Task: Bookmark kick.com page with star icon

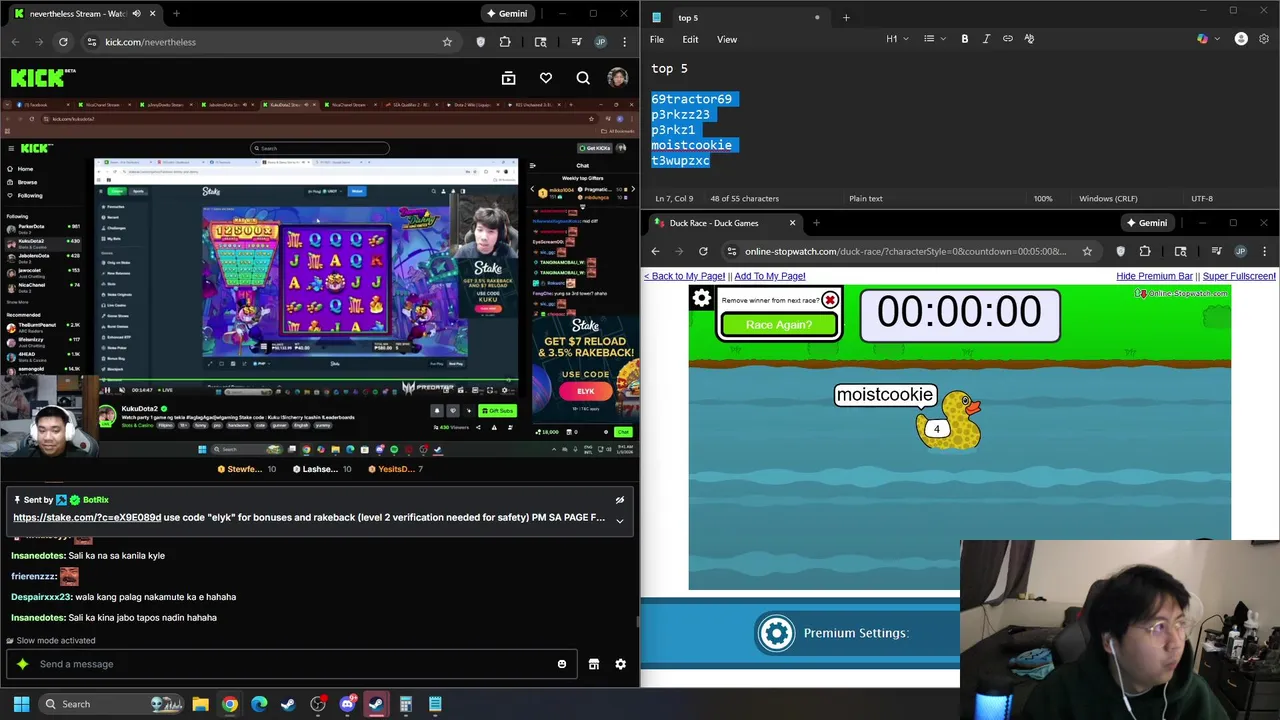Action: pyautogui.click(x=447, y=42)
